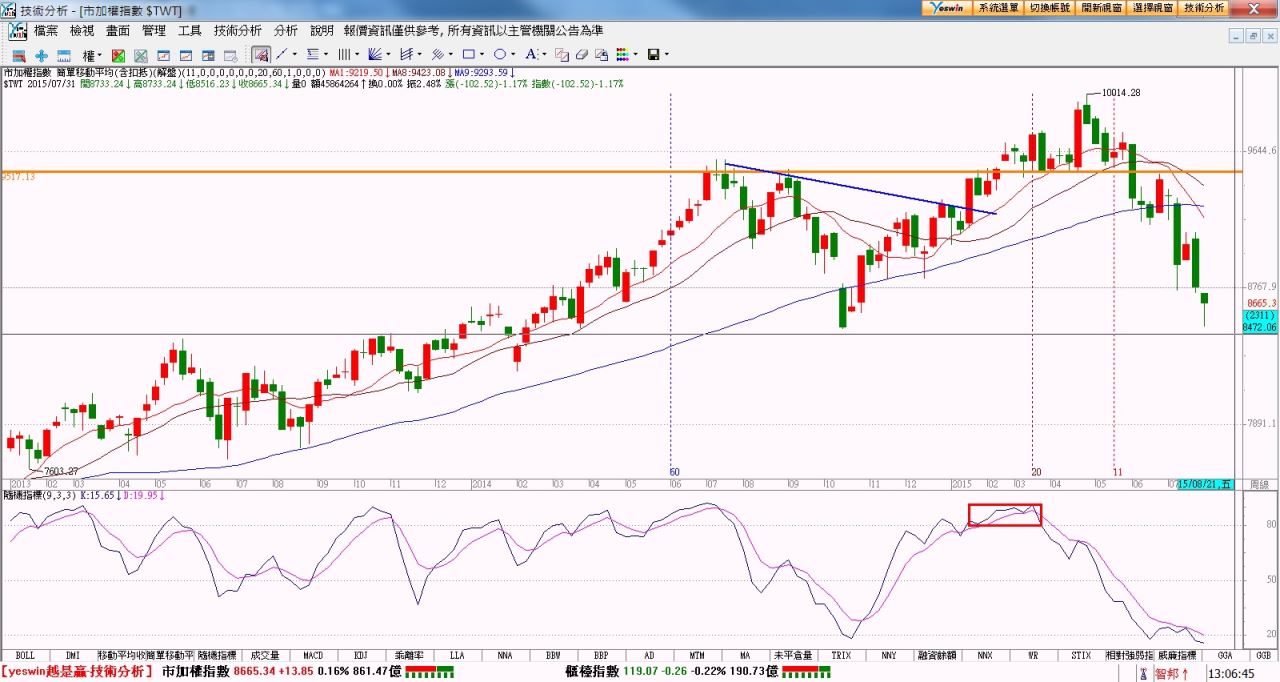Open the rectangle shape dropdown arrow
The width and height of the screenshot is (1280, 682).
[x=483, y=55]
